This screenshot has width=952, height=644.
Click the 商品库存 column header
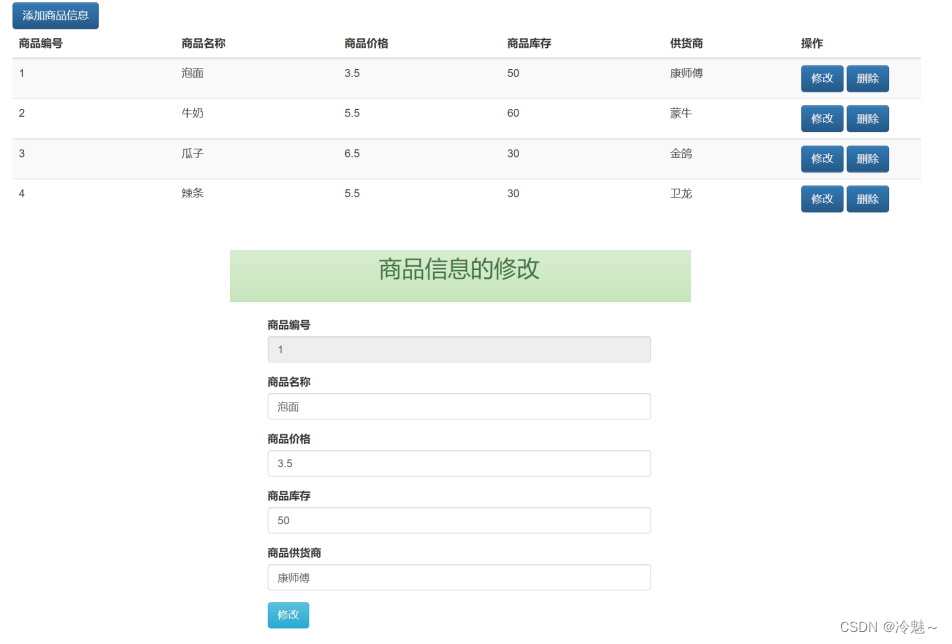[x=529, y=43]
